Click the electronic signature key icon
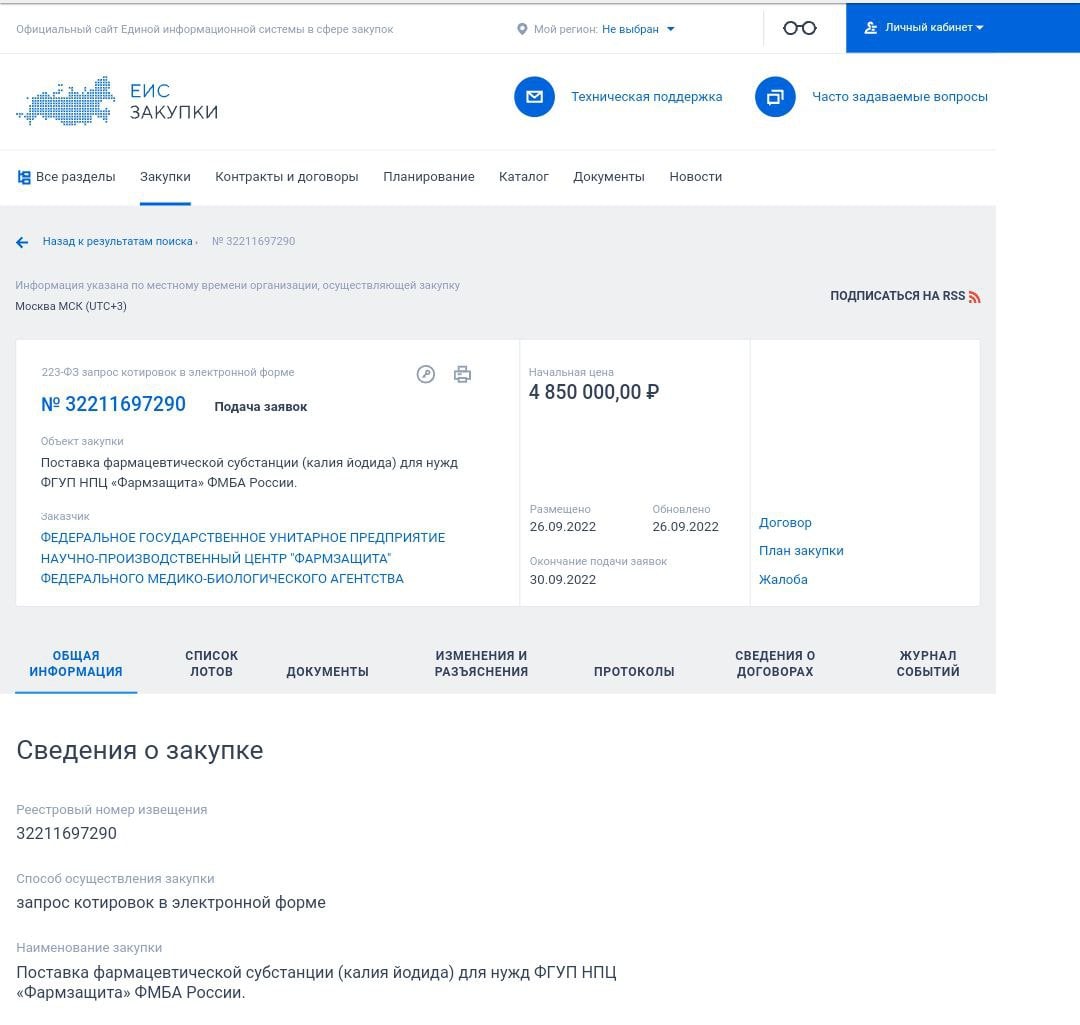The height and width of the screenshot is (1025, 1080). [426, 375]
